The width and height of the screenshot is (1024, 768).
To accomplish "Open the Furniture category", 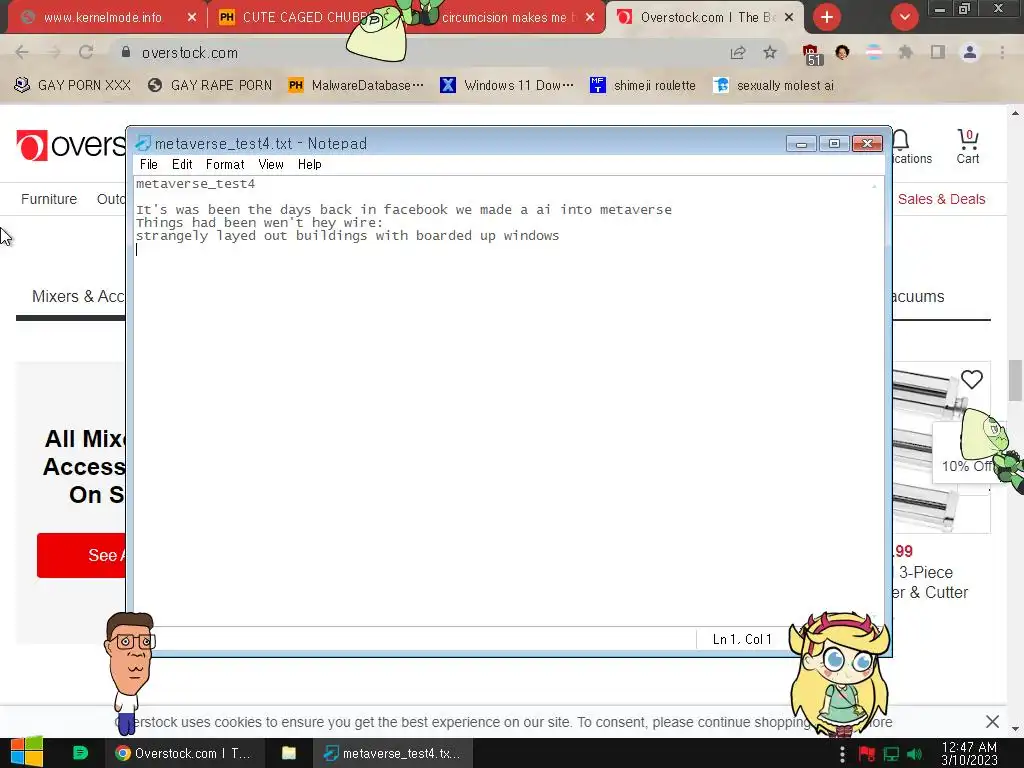I will coord(49,199).
